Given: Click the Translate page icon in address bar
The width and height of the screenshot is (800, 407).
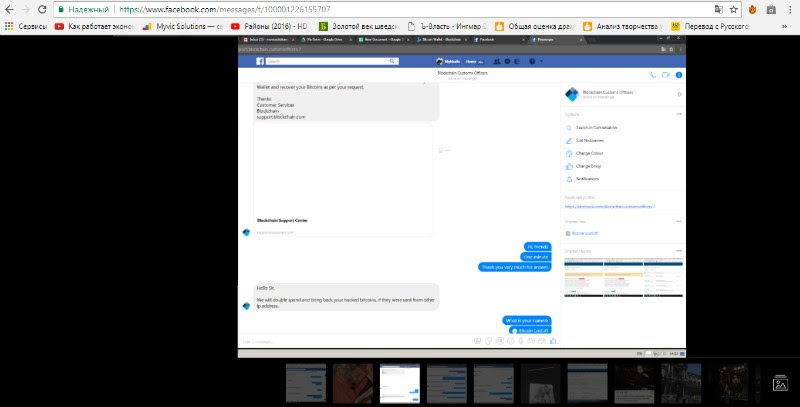Looking at the screenshot, I should click(x=718, y=9).
